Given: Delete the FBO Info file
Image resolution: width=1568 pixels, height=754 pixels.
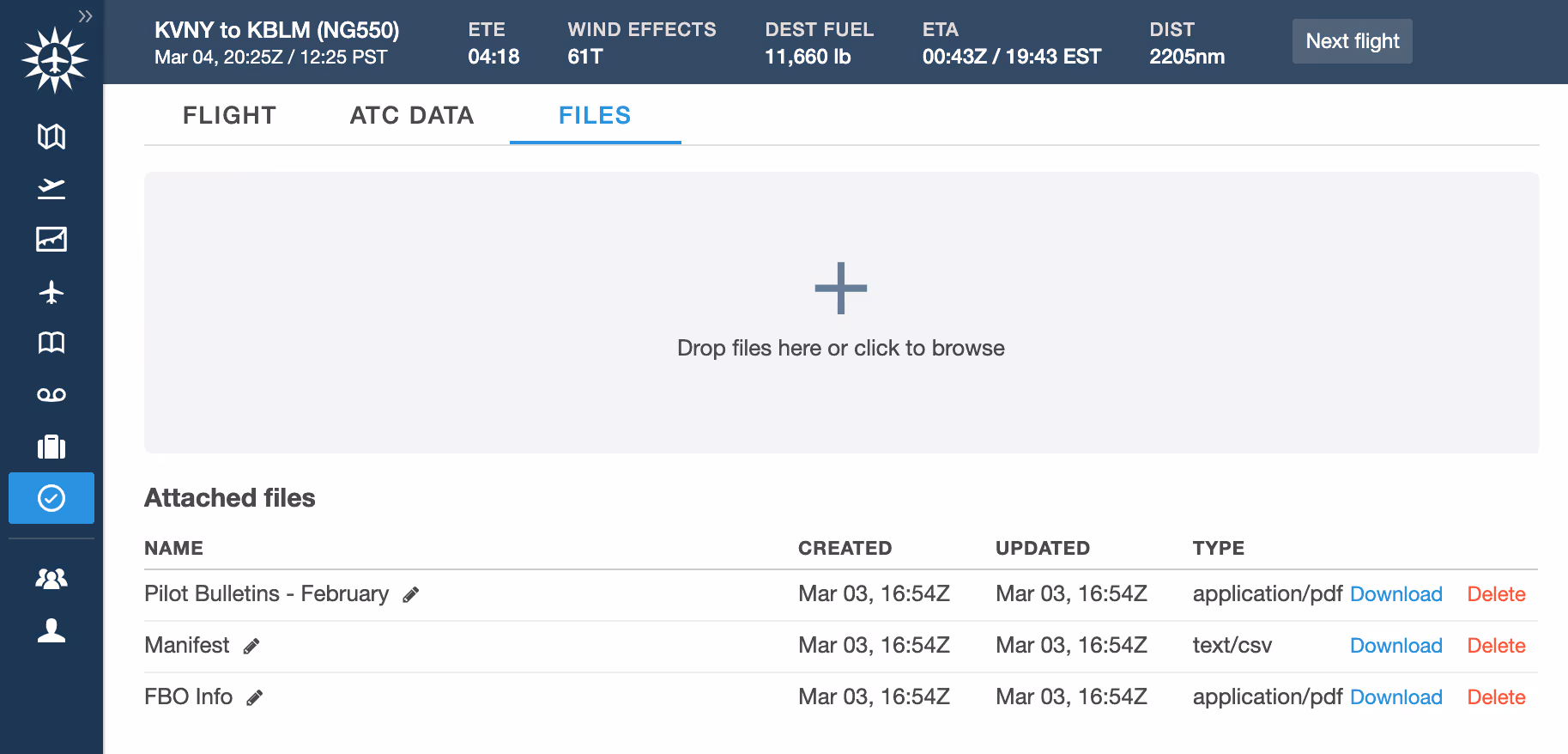Looking at the screenshot, I should (x=1496, y=697).
